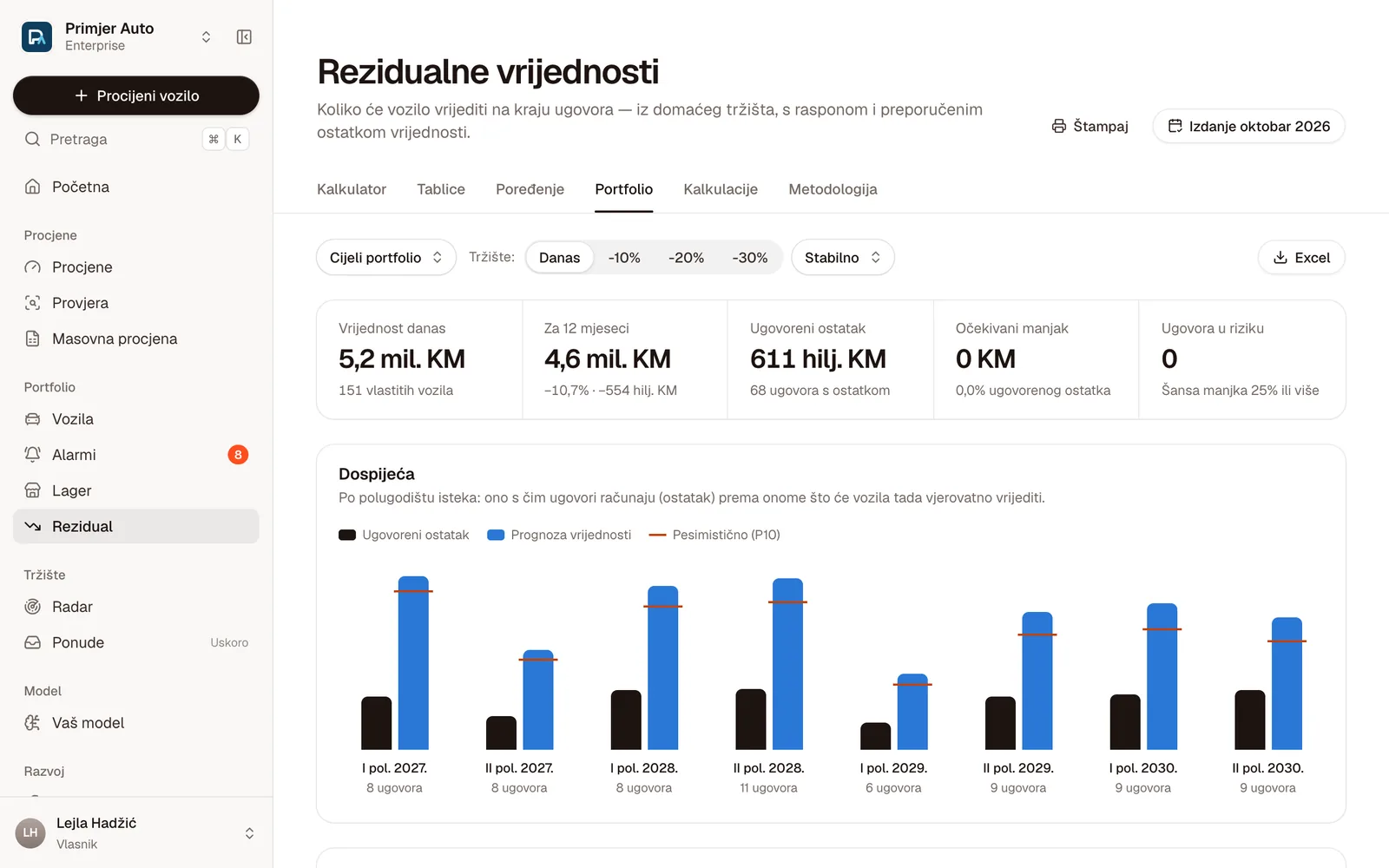Click the Ugovora u riziku card

[1242, 359]
